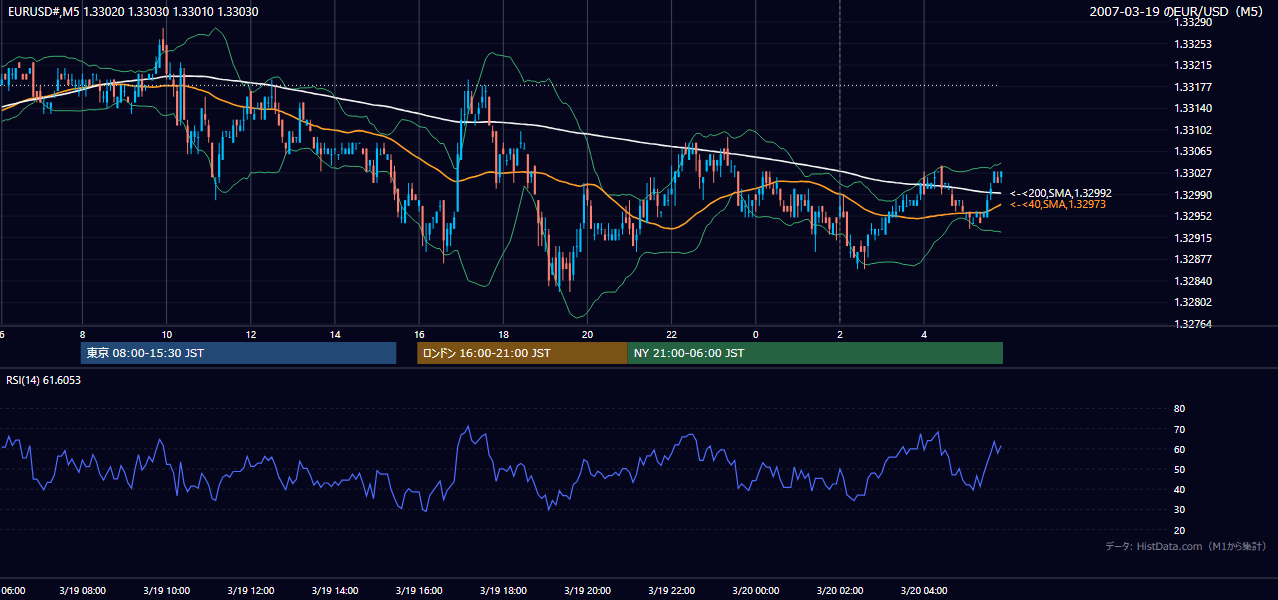Click RSI axis level 40
The width and height of the screenshot is (1278, 600).
[x=1179, y=489]
